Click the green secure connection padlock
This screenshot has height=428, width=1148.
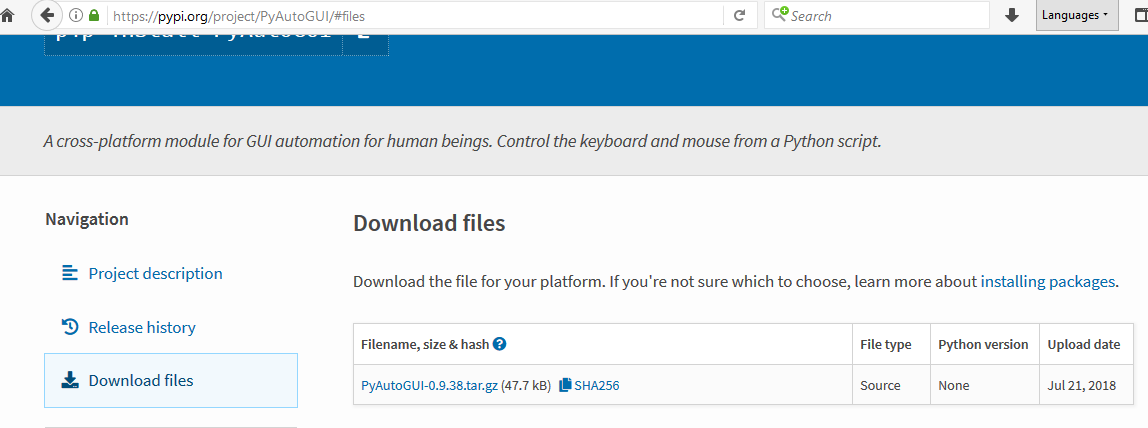pyautogui.click(x=94, y=16)
